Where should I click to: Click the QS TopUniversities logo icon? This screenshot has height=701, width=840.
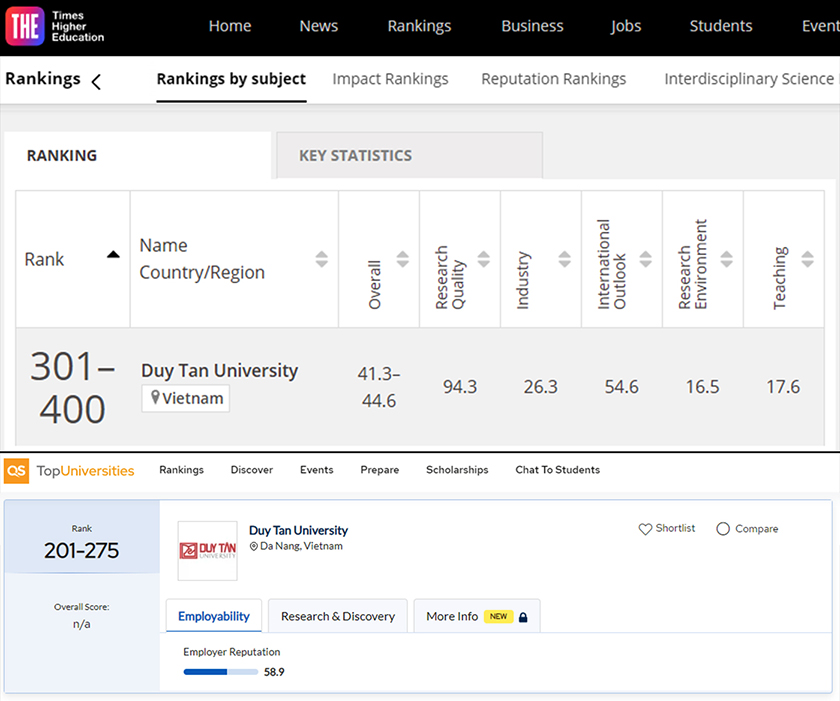click(x=17, y=471)
